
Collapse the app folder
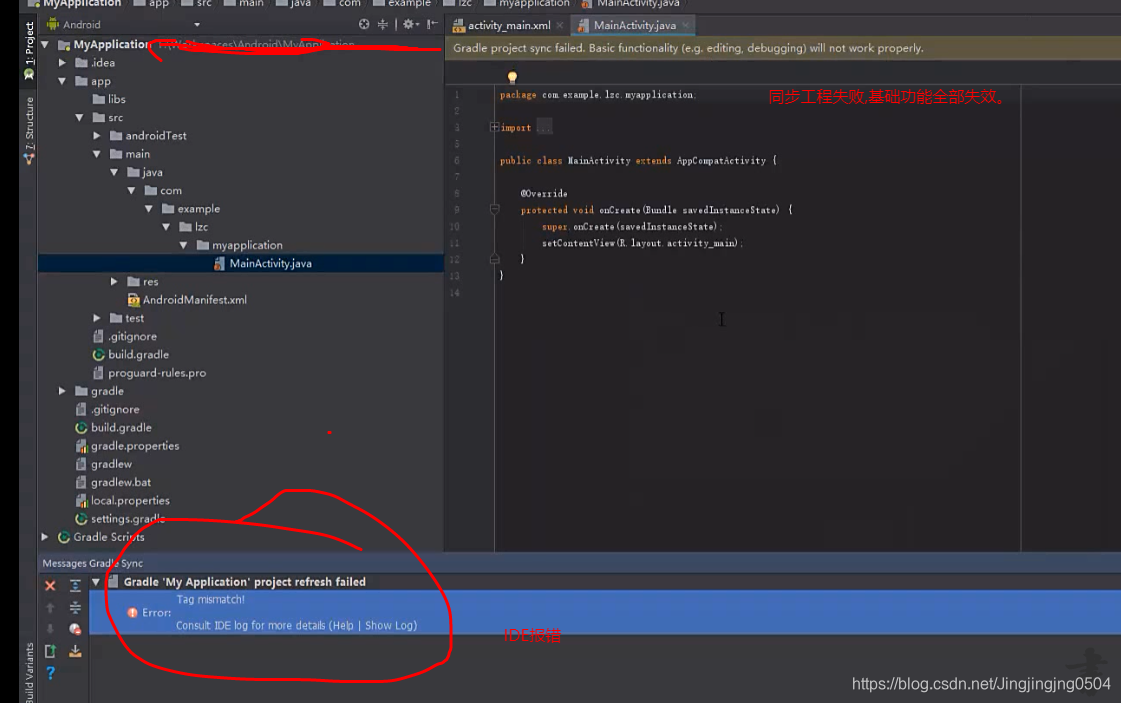(62, 81)
